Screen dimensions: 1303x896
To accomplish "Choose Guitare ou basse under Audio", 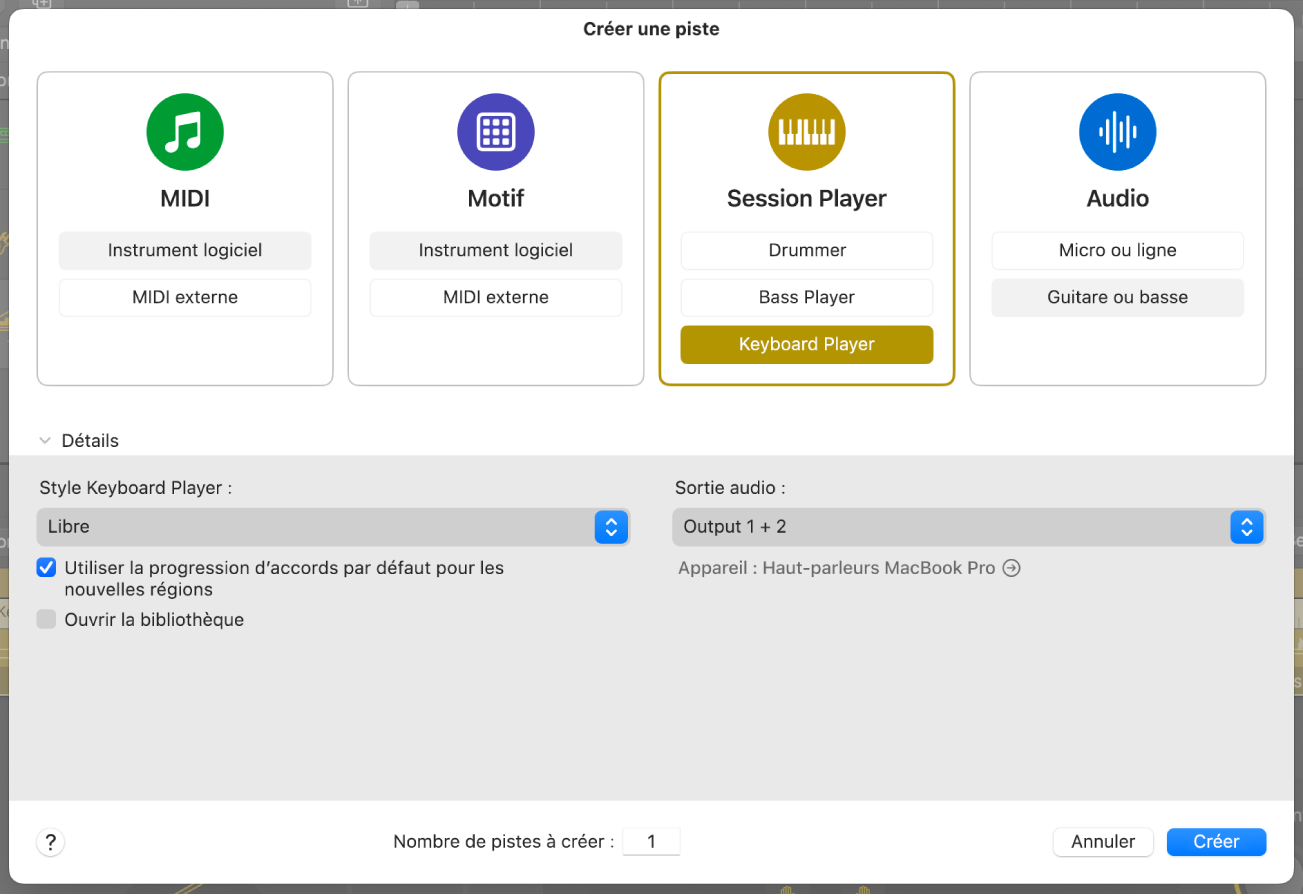I will (x=1117, y=297).
